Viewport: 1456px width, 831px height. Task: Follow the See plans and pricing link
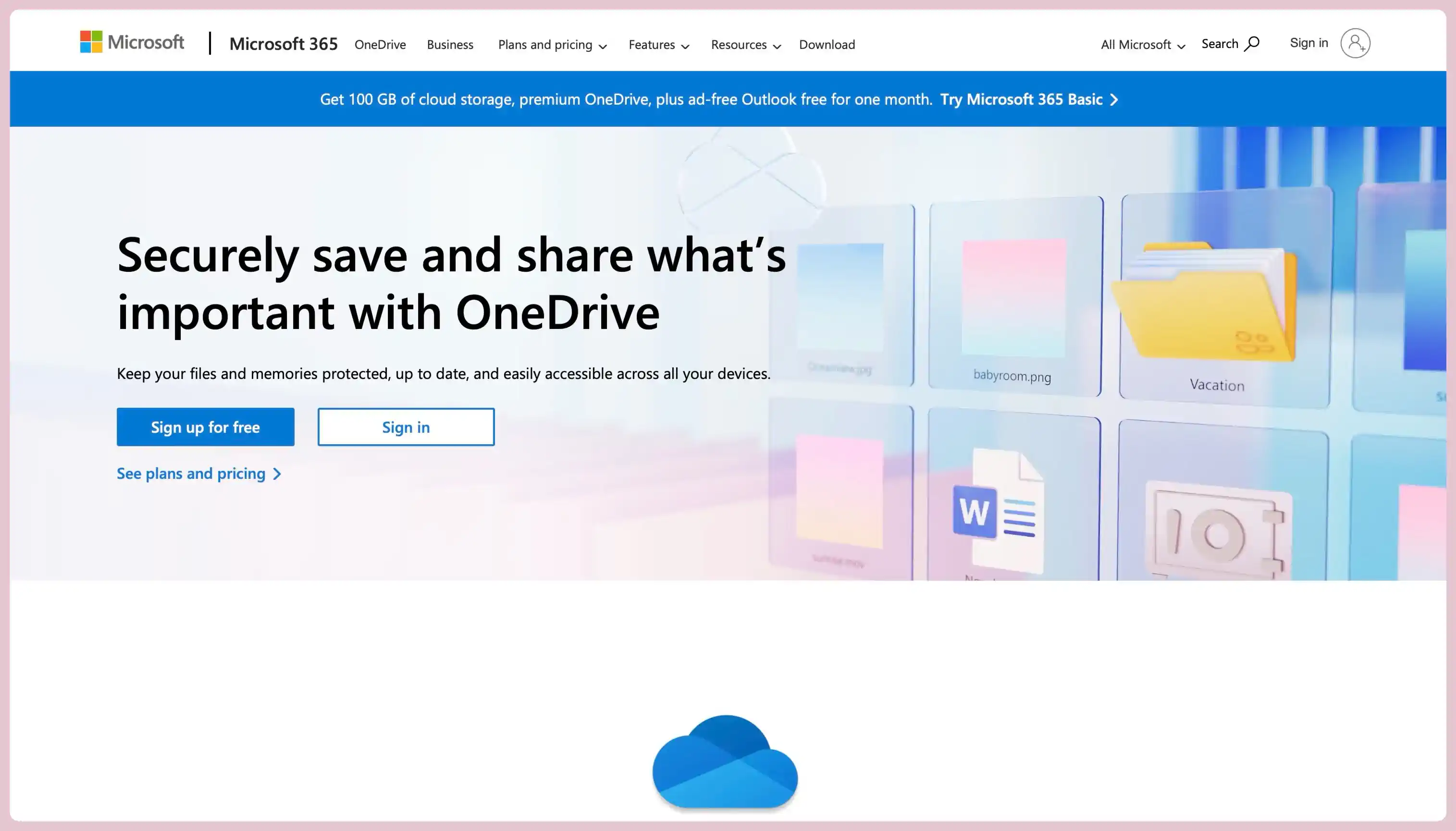[199, 474]
